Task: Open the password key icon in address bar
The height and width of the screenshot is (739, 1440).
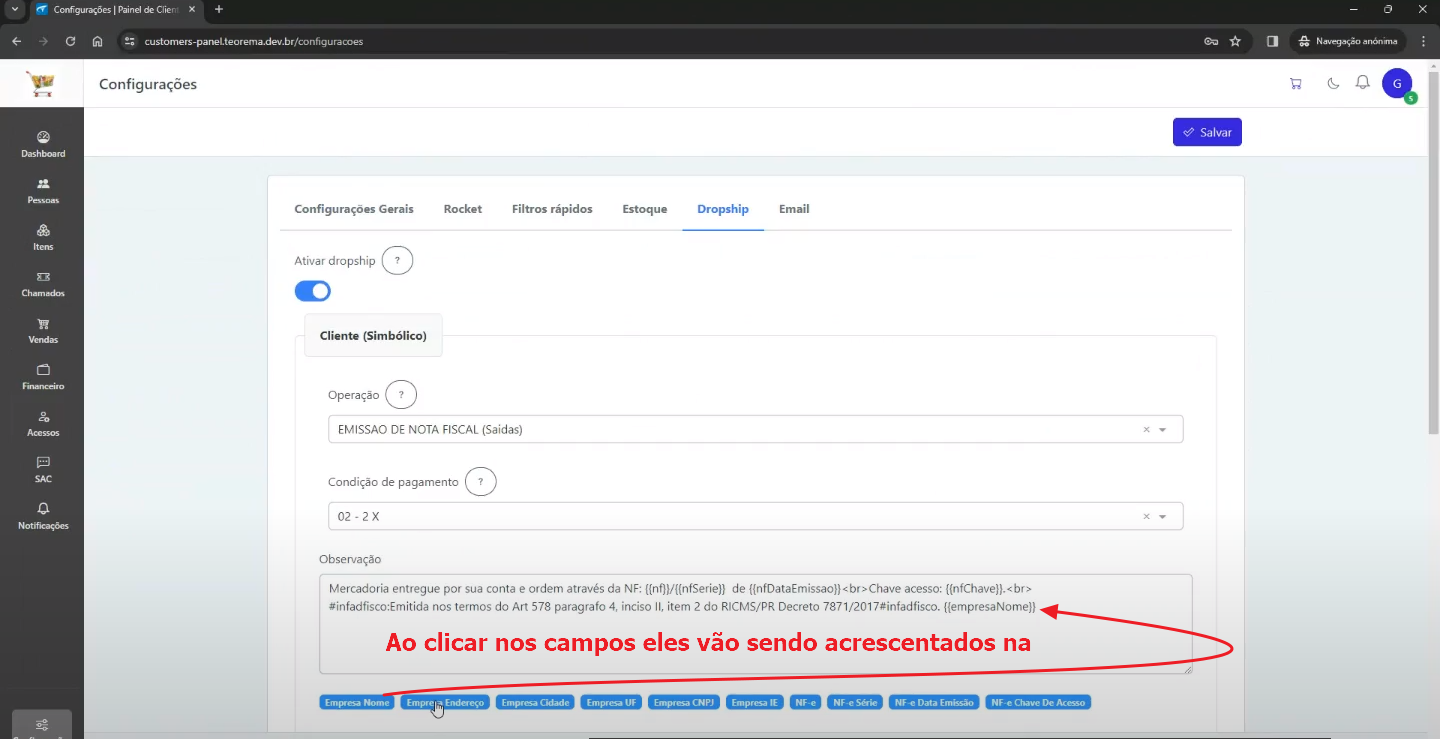Action: pos(1210,41)
